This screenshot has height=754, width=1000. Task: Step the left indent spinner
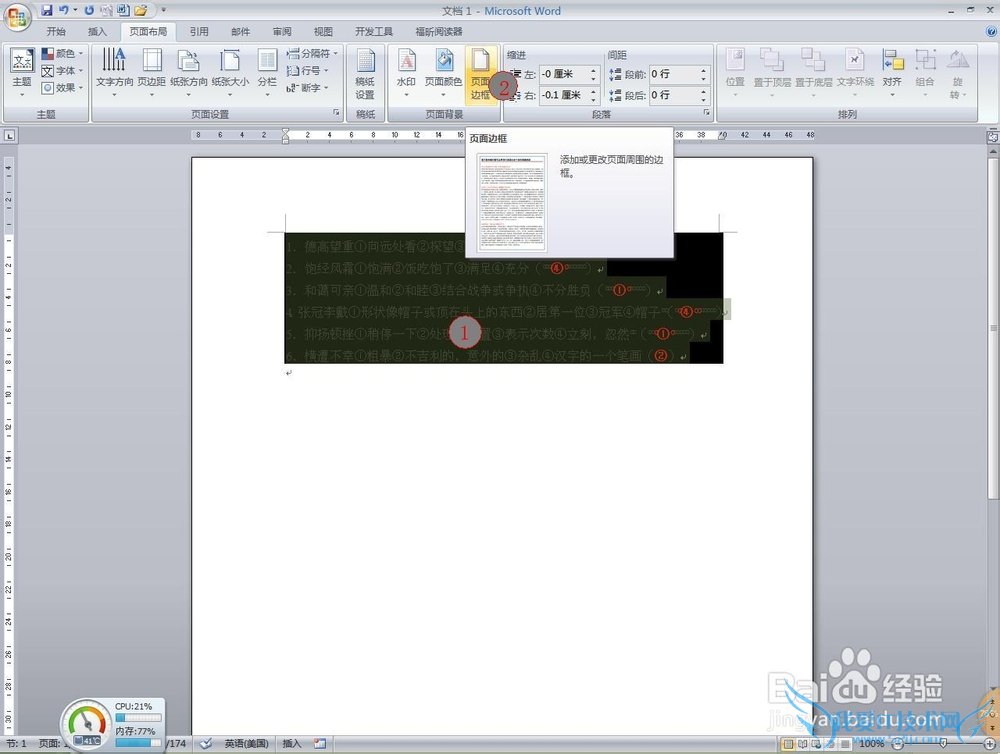(x=594, y=74)
